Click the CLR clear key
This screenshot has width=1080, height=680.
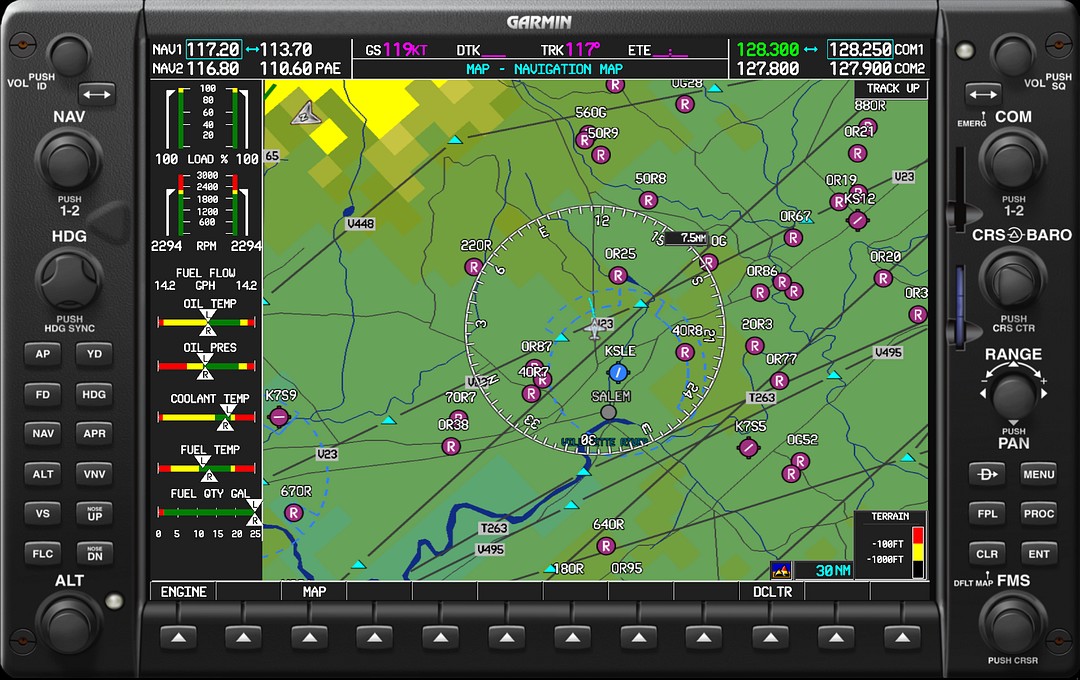[987, 554]
